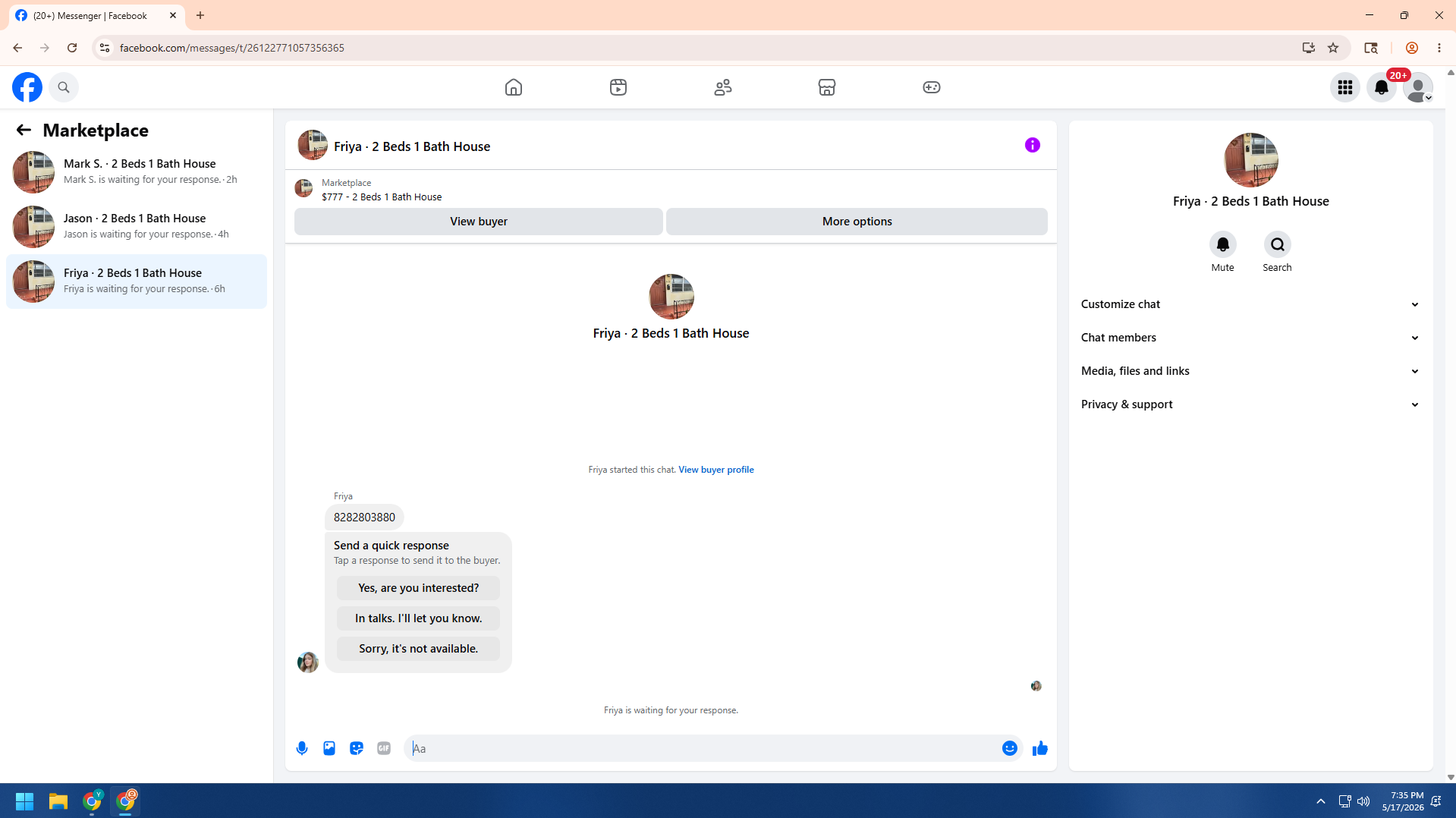Send 'Yes, are you interested?' quick response

click(419, 588)
